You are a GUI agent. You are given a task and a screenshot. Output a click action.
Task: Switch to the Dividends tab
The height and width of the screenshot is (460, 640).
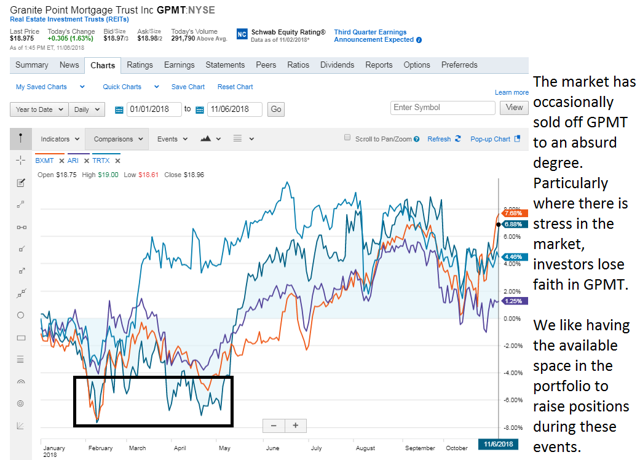337,65
